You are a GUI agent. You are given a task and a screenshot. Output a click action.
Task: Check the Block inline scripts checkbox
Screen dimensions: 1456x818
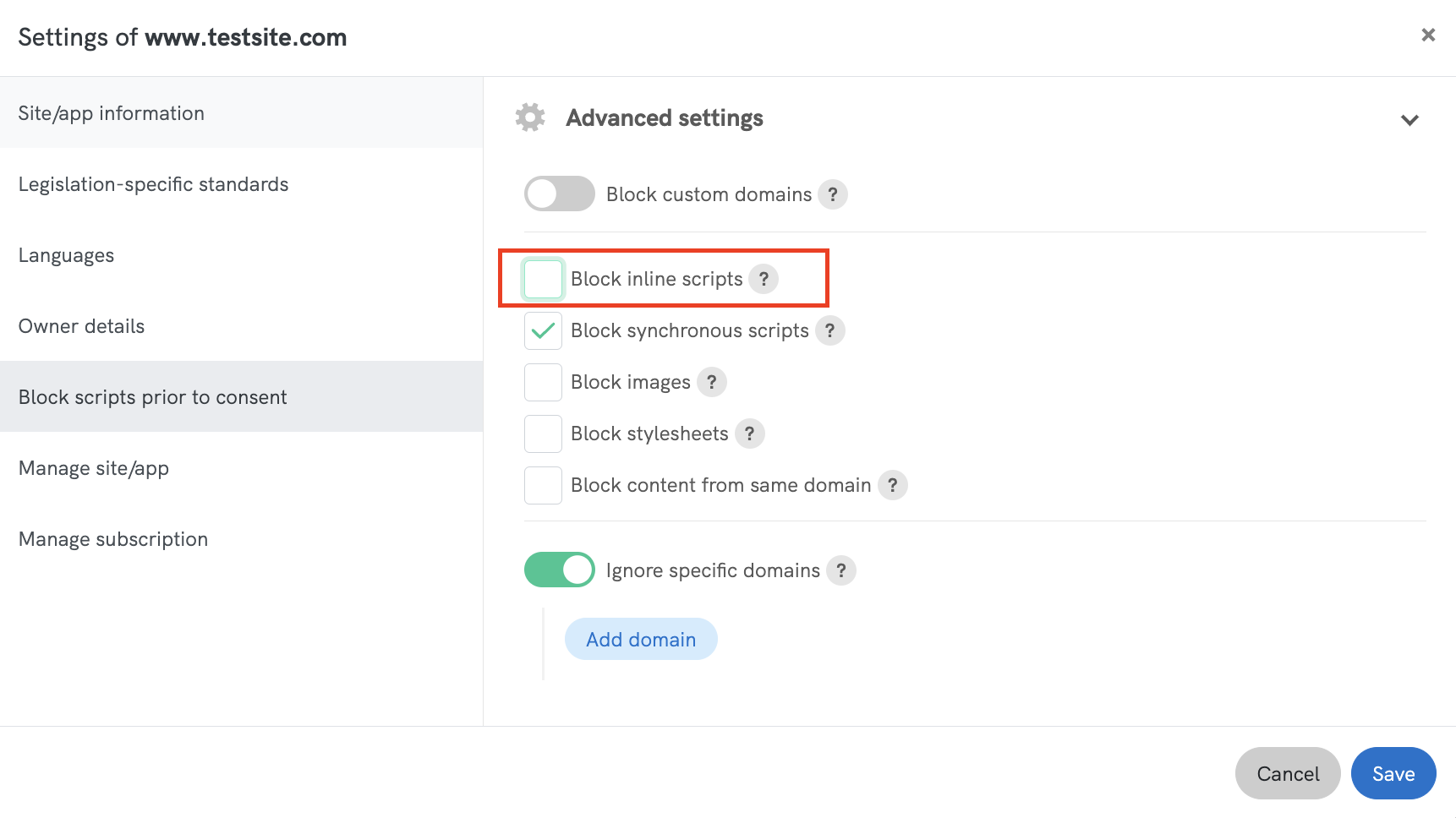point(543,279)
